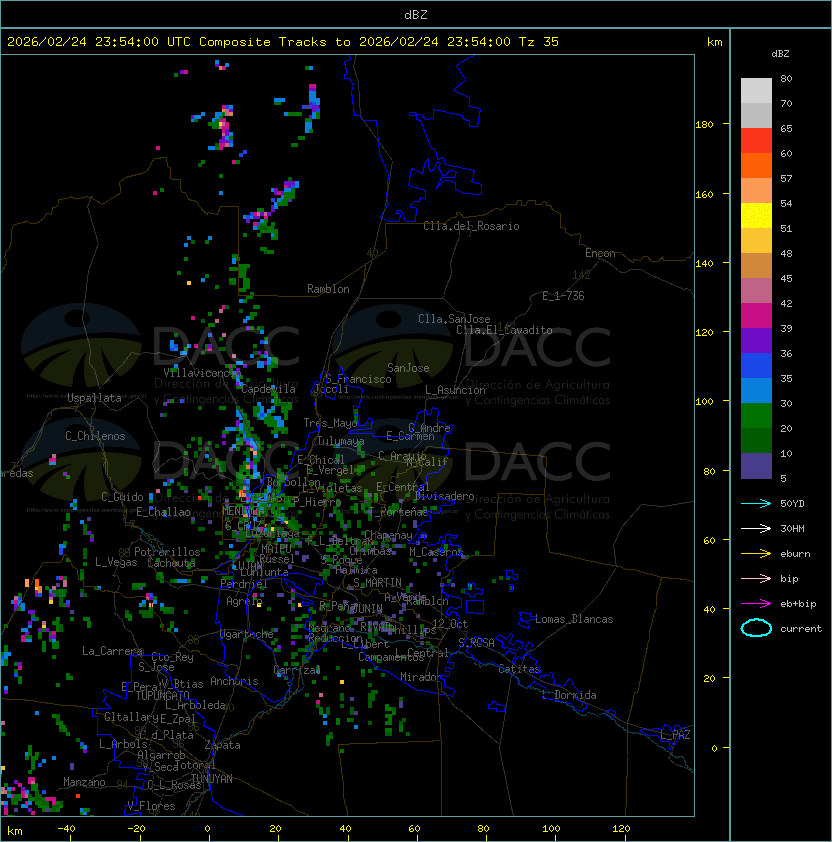The height and width of the screenshot is (842, 832).
Task: Click the 'L_Asuncion' map label
Action: tap(455, 390)
